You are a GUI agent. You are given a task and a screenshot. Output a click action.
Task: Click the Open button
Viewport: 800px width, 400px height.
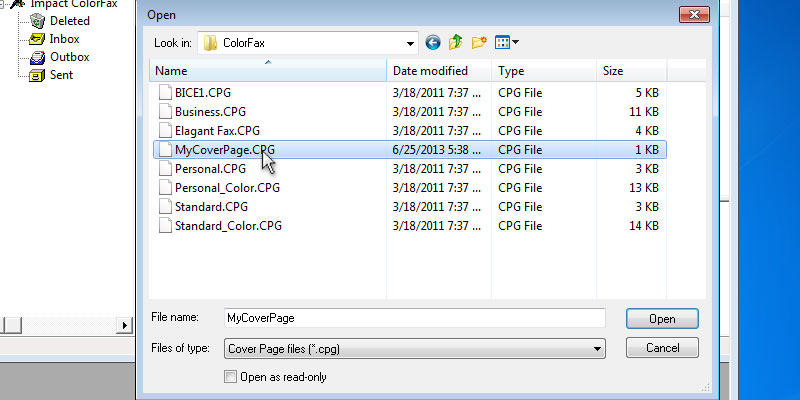point(662,318)
